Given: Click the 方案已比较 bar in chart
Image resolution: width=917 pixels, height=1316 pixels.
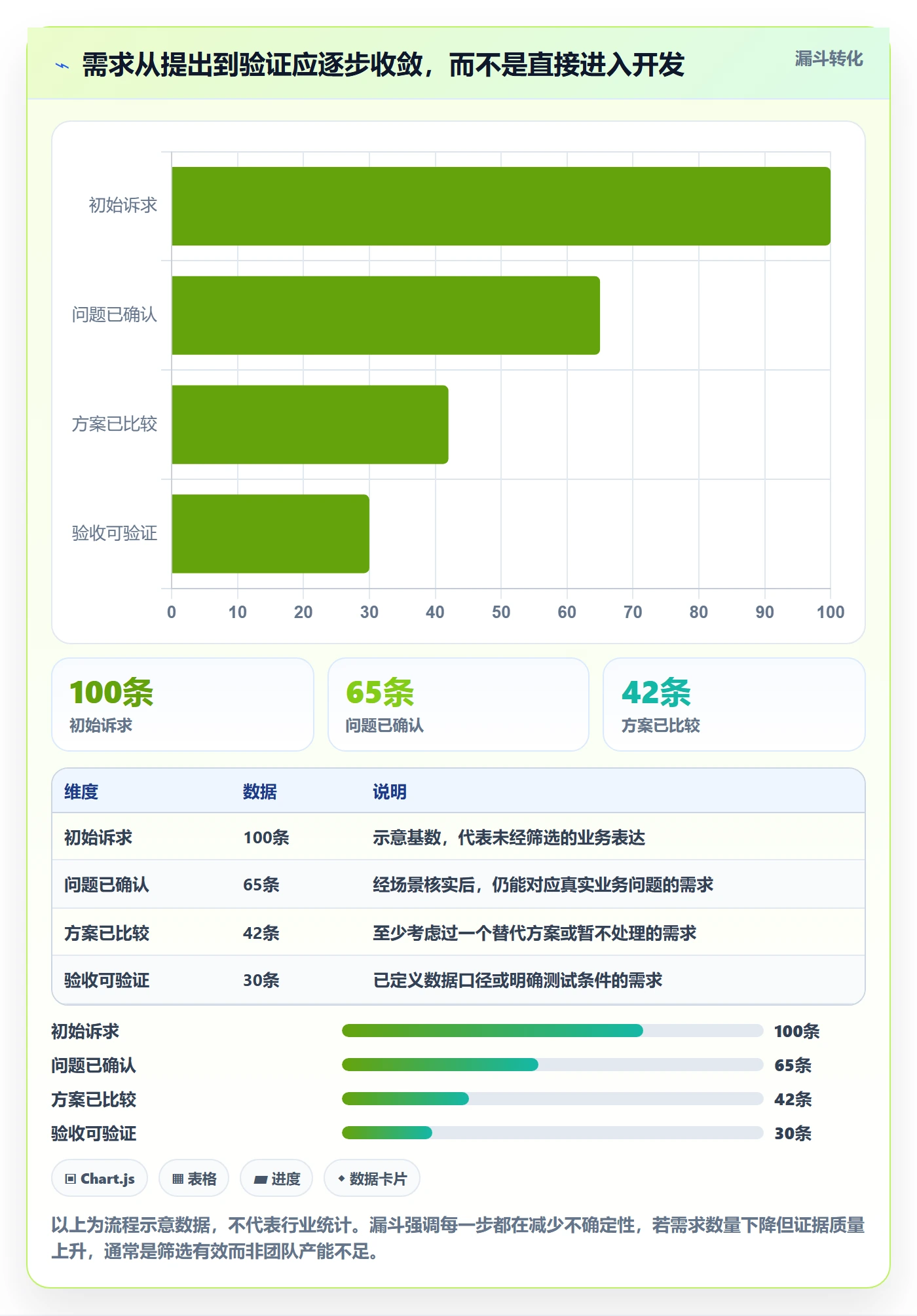Looking at the screenshot, I should (310, 425).
